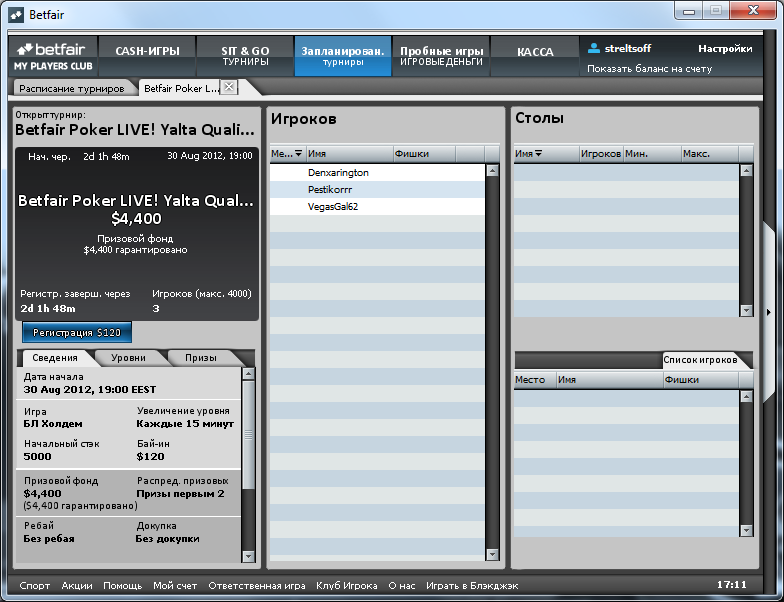Open Настройки settings
Viewport: 784px width, 602px height.
[725, 48]
